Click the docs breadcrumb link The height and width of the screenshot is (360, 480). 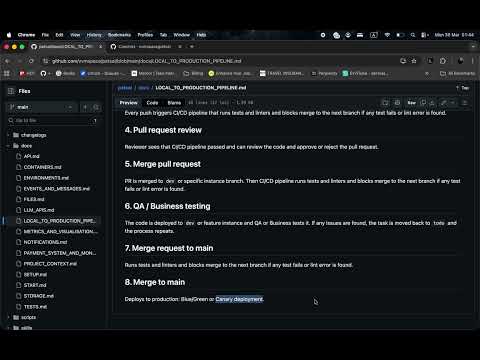[144, 88]
